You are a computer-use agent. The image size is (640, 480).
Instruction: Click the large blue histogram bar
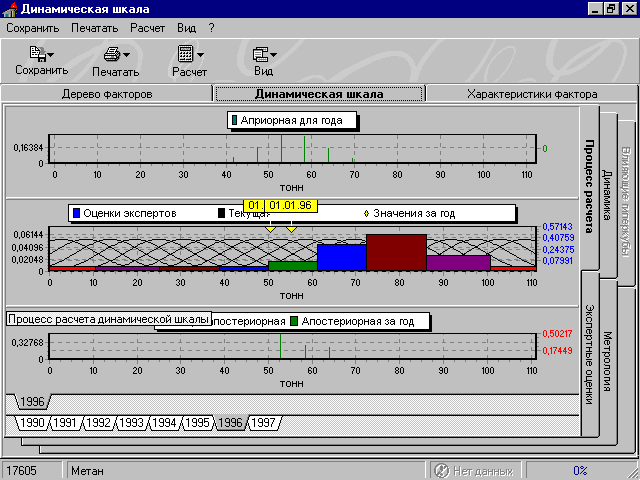point(342,257)
